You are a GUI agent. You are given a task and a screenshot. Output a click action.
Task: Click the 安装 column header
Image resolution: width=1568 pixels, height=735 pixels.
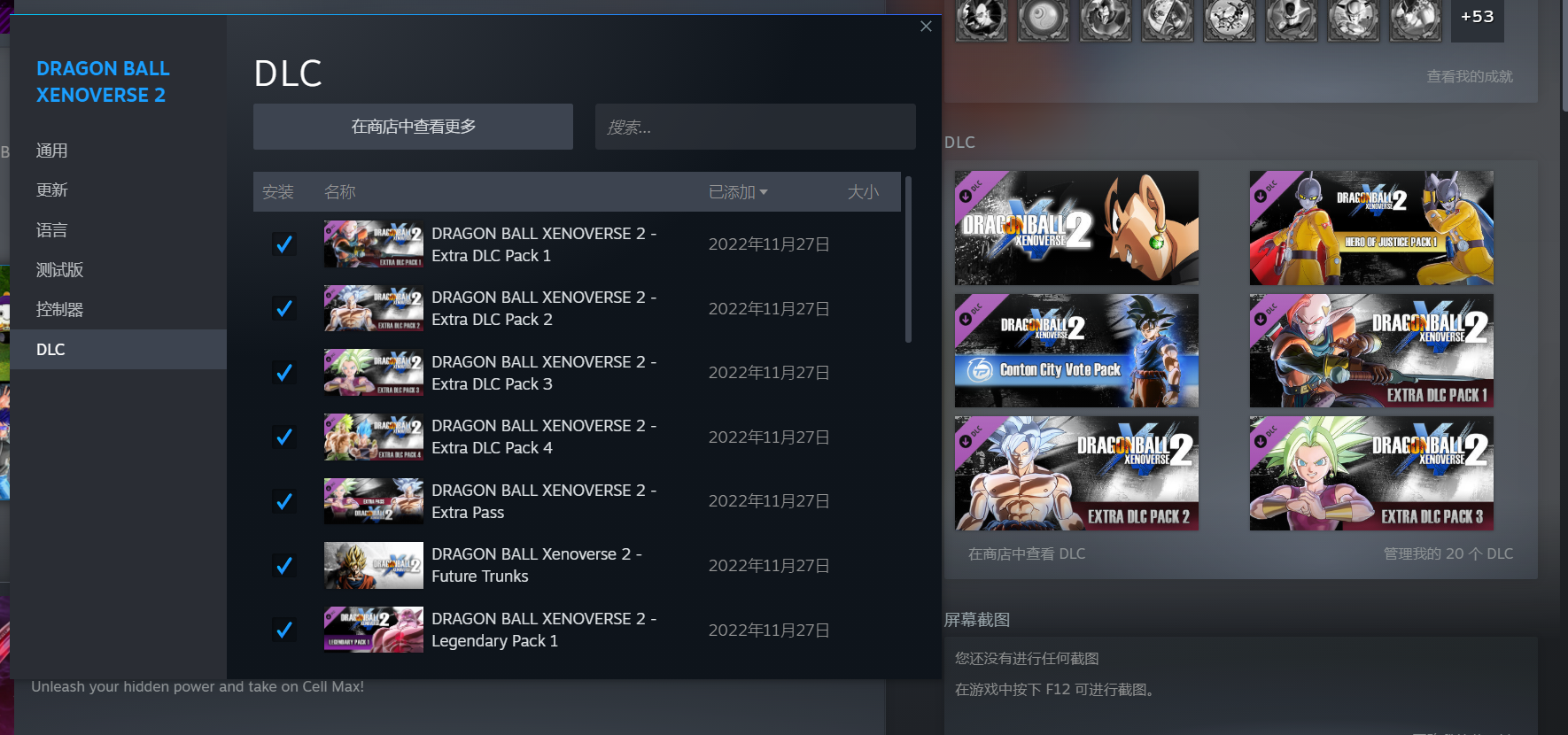coord(278,192)
